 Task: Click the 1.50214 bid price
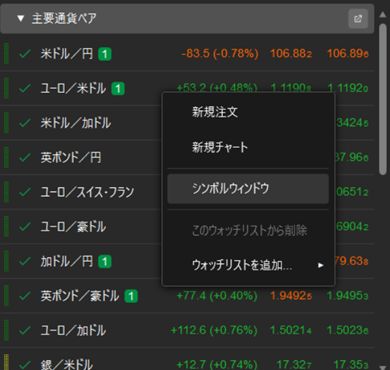click(x=291, y=330)
